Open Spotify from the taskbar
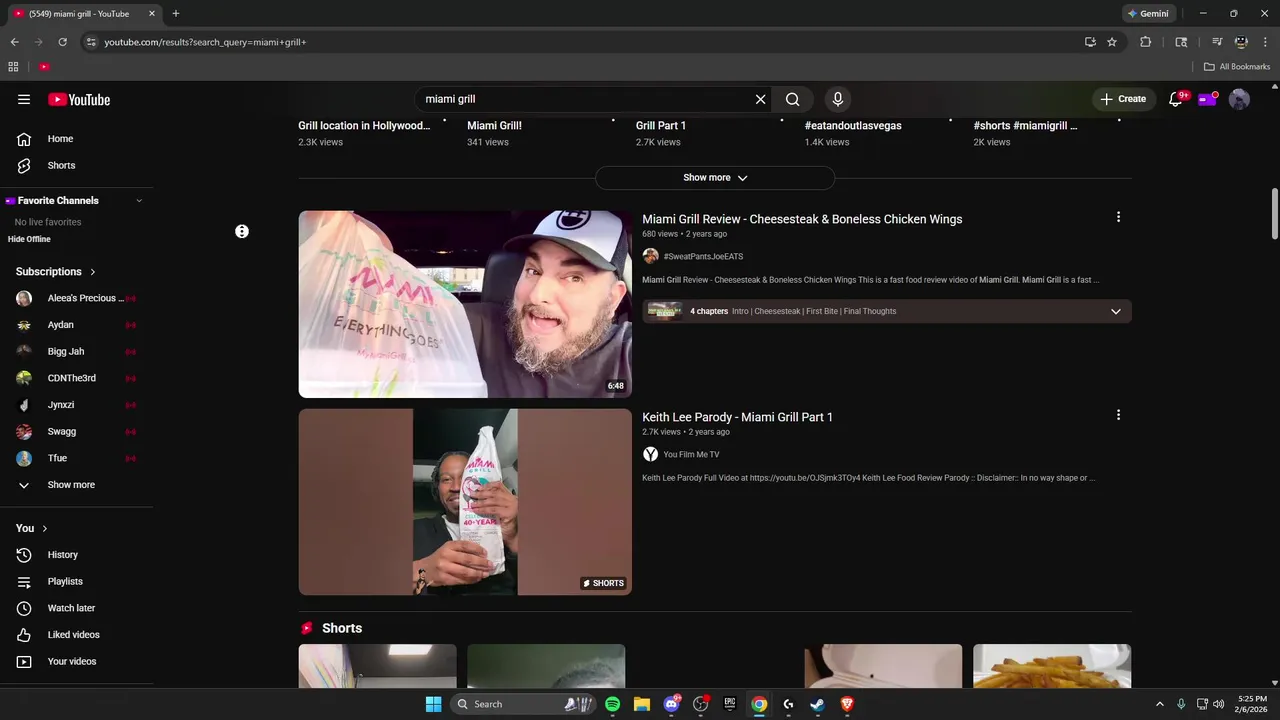Screen dimensions: 1280x720 pyautogui.click(x=612, y=704)
